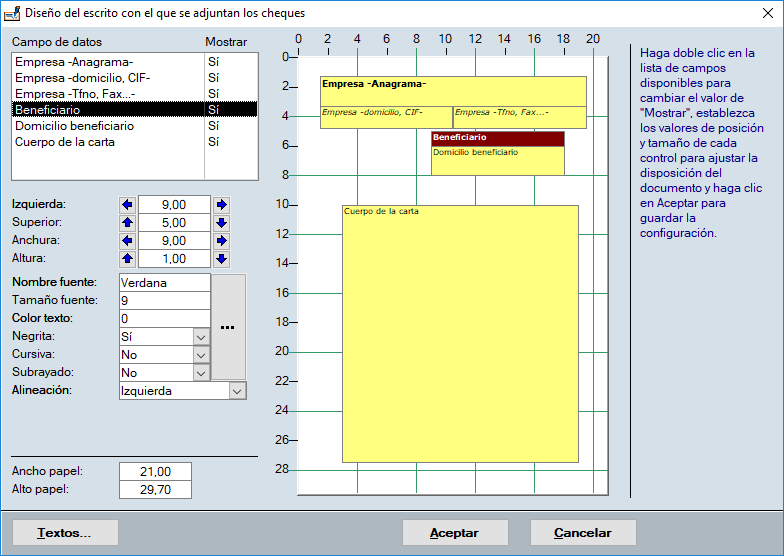Click the Color texto field

coord(164,318)
